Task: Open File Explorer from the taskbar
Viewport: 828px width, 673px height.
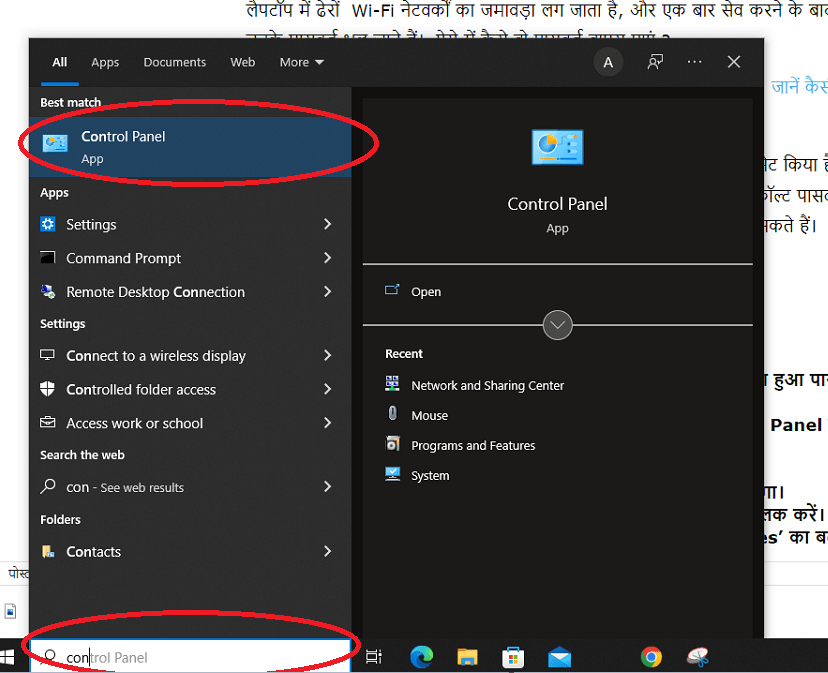Action: (x=467, y=657)
